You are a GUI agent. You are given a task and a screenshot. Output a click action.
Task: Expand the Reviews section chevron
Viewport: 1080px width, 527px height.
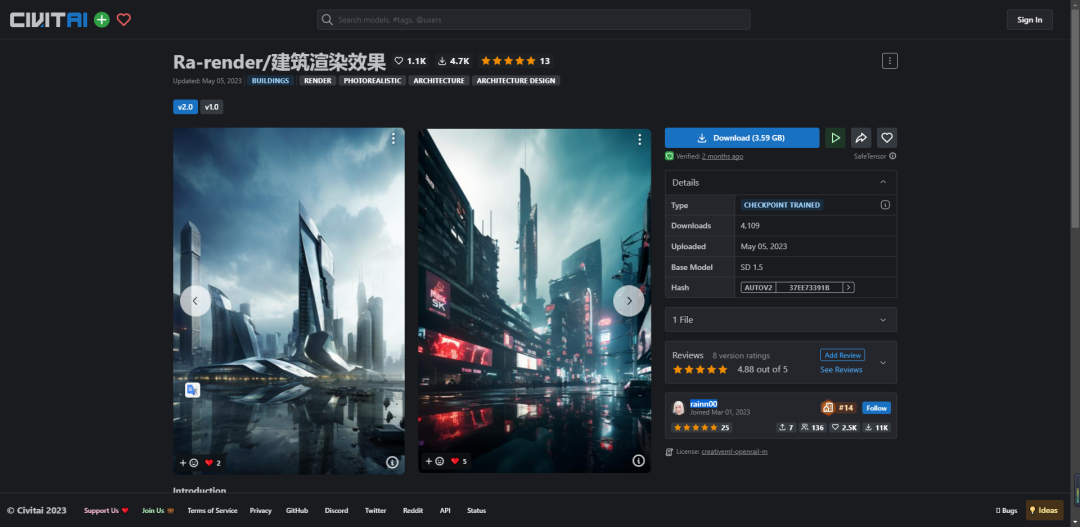(x=883, y=362)
